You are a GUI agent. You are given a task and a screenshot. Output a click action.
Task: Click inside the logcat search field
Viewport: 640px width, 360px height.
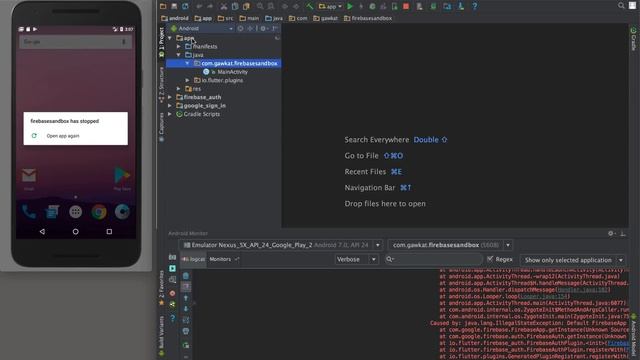click(x=433, y=259)
